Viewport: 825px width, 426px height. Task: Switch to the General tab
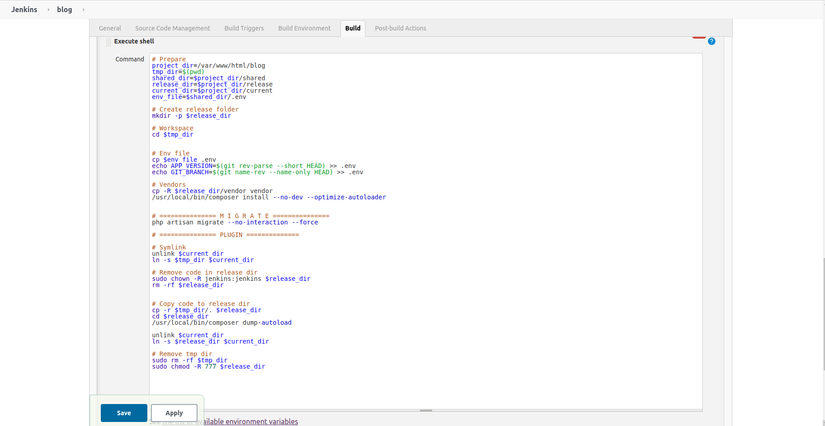(x=110, y=28)
